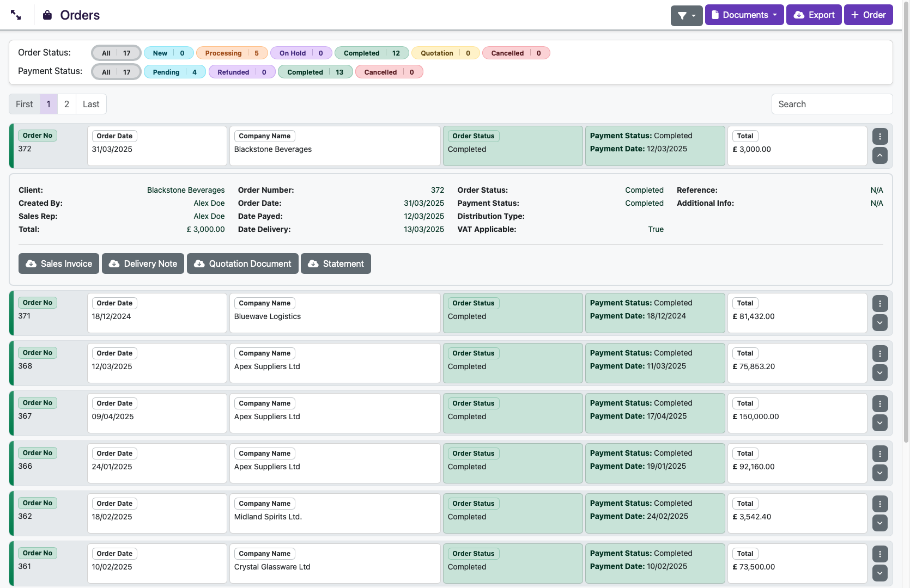The image size is (910, 588).
Task: Open the Documents dropdown menu
Action: [x=744, y=15]
